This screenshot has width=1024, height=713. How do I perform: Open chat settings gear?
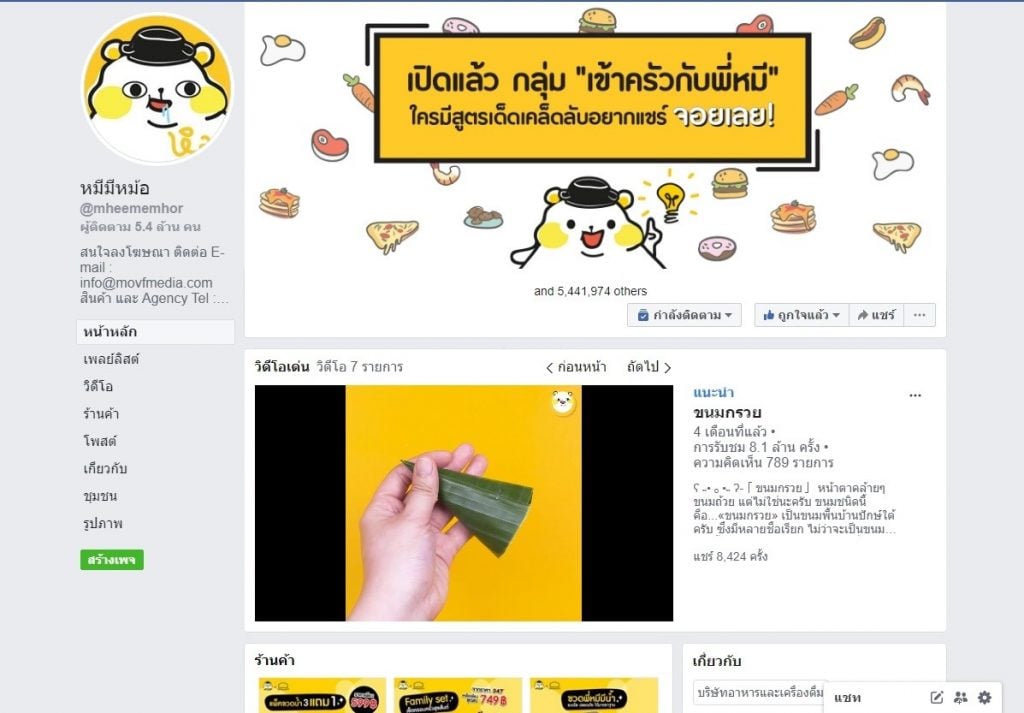click(984, 697)
